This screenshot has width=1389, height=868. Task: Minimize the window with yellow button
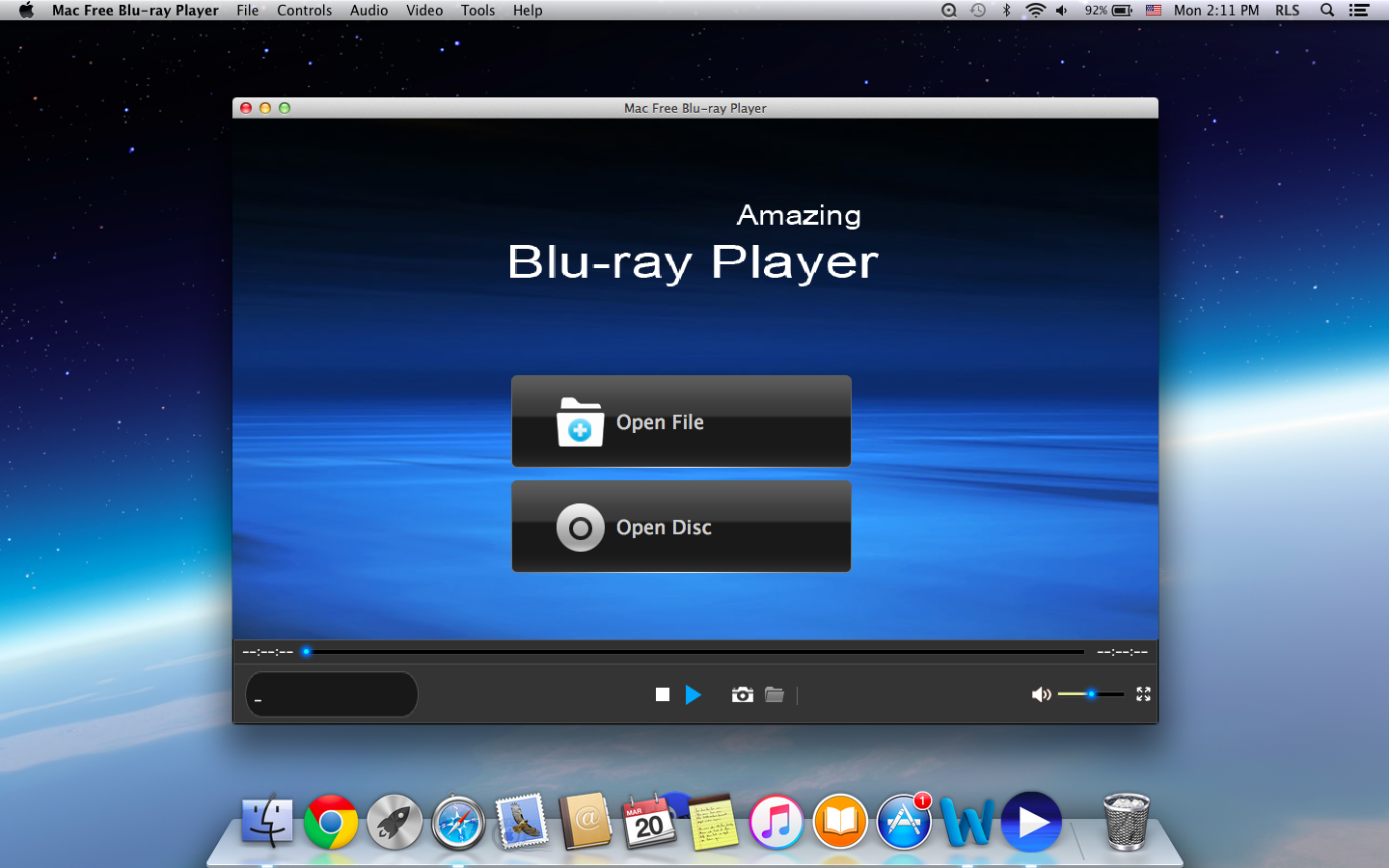click(x=265, y=108)
